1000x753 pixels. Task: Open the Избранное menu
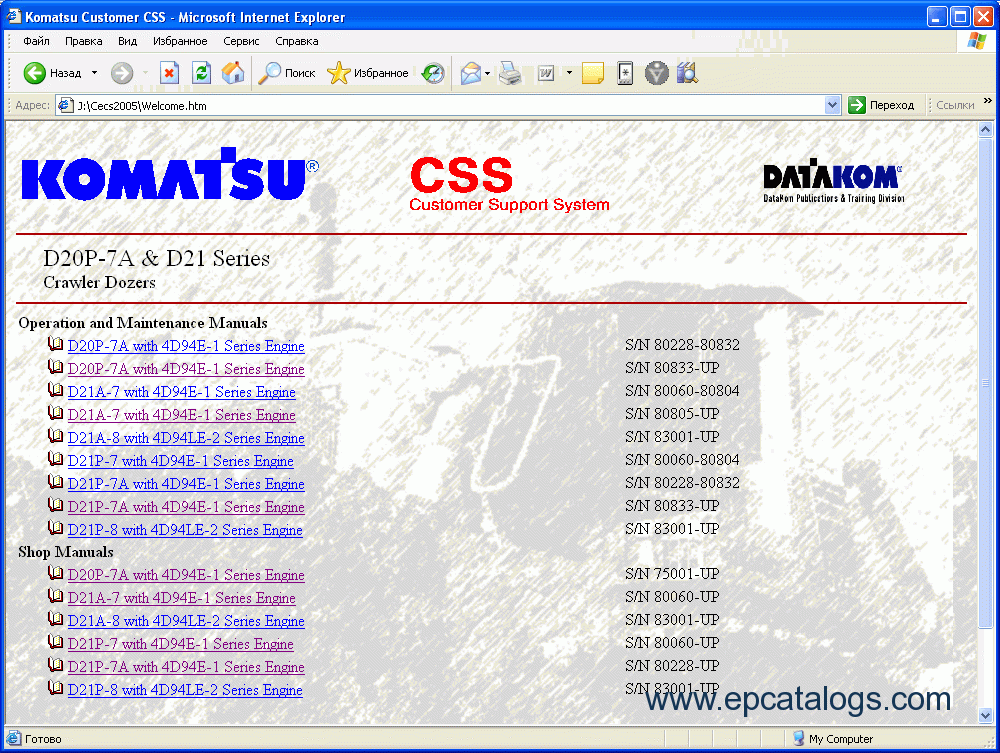pyautogui.click(x=180, y=41)
